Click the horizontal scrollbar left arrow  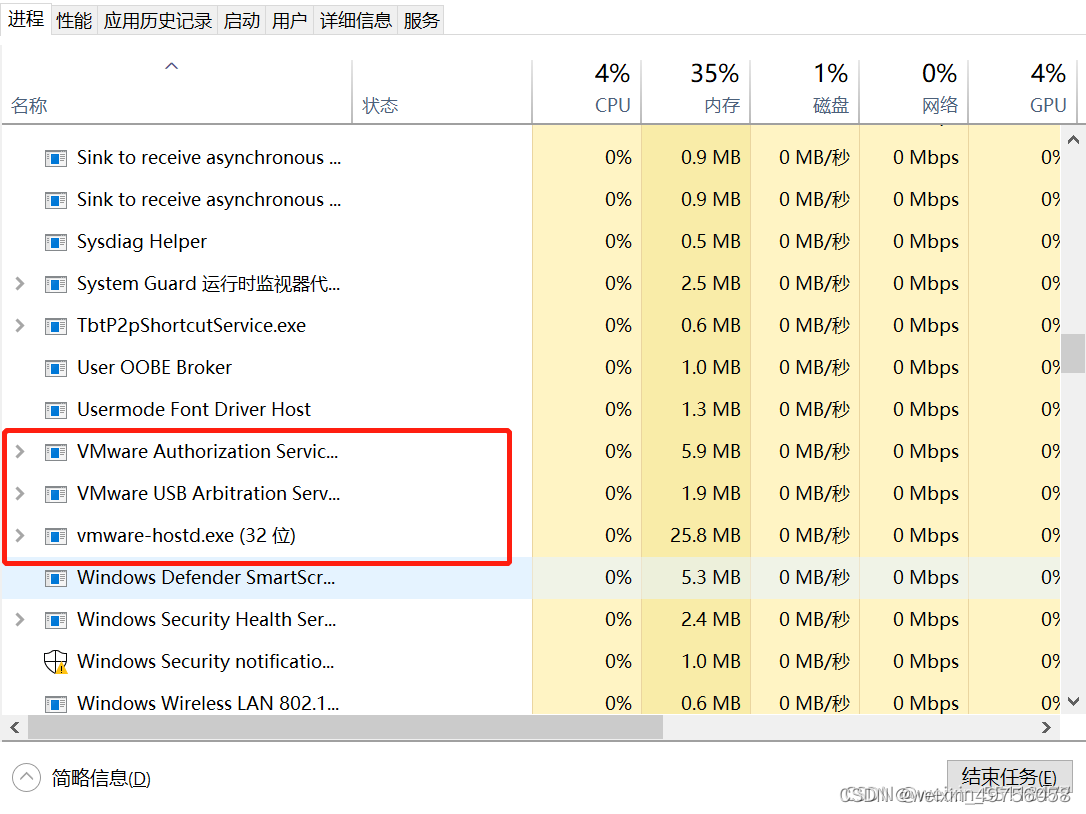point(15,727)
